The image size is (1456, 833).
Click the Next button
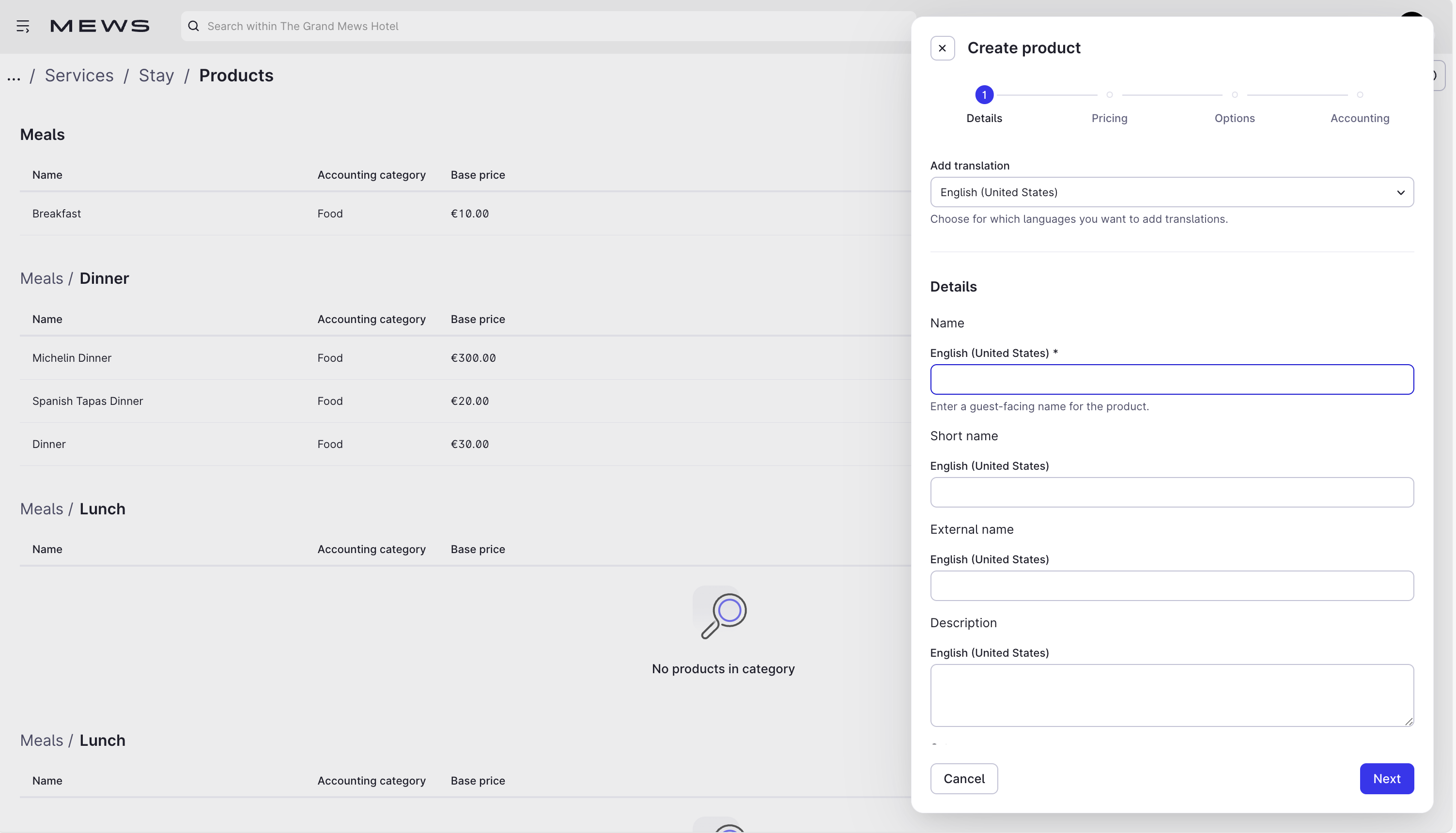[1387, 779]
